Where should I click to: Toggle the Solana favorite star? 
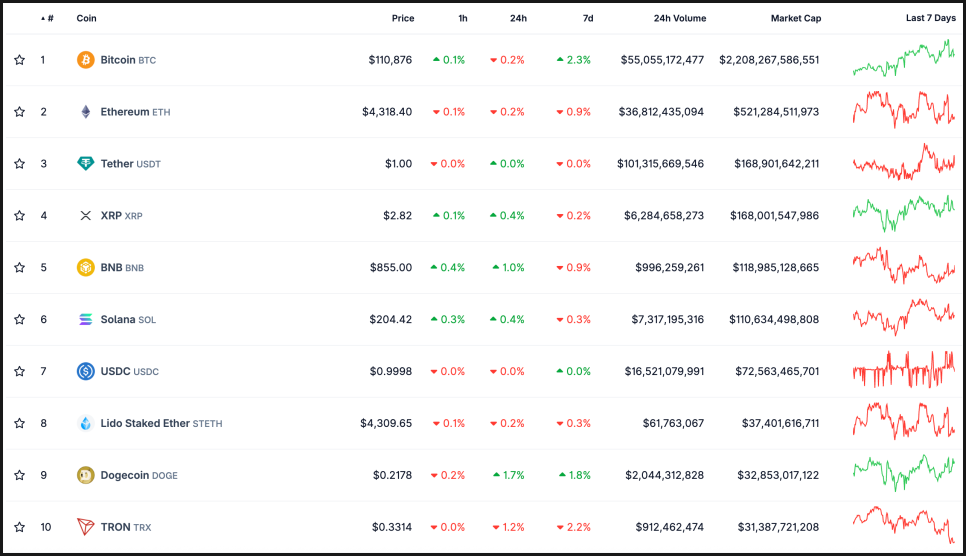point(20,319)
